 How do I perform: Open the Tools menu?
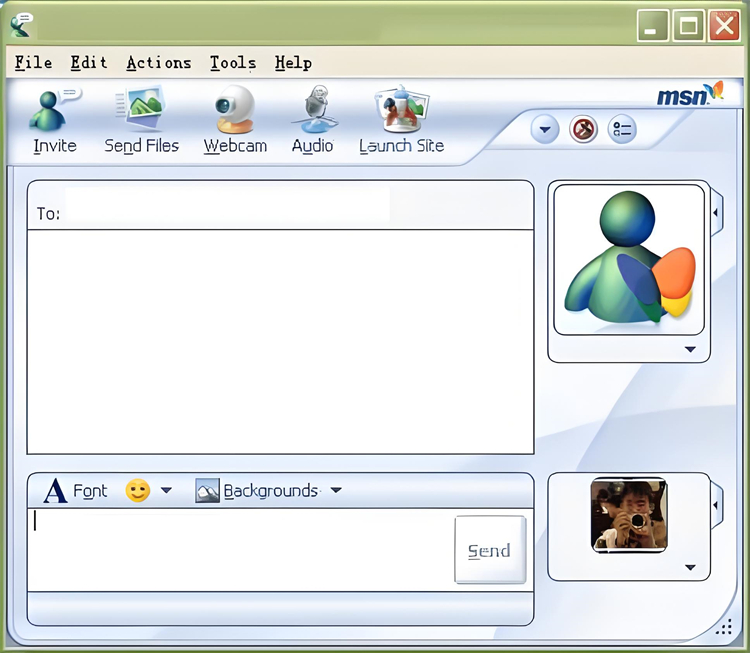tap(233, 63)
